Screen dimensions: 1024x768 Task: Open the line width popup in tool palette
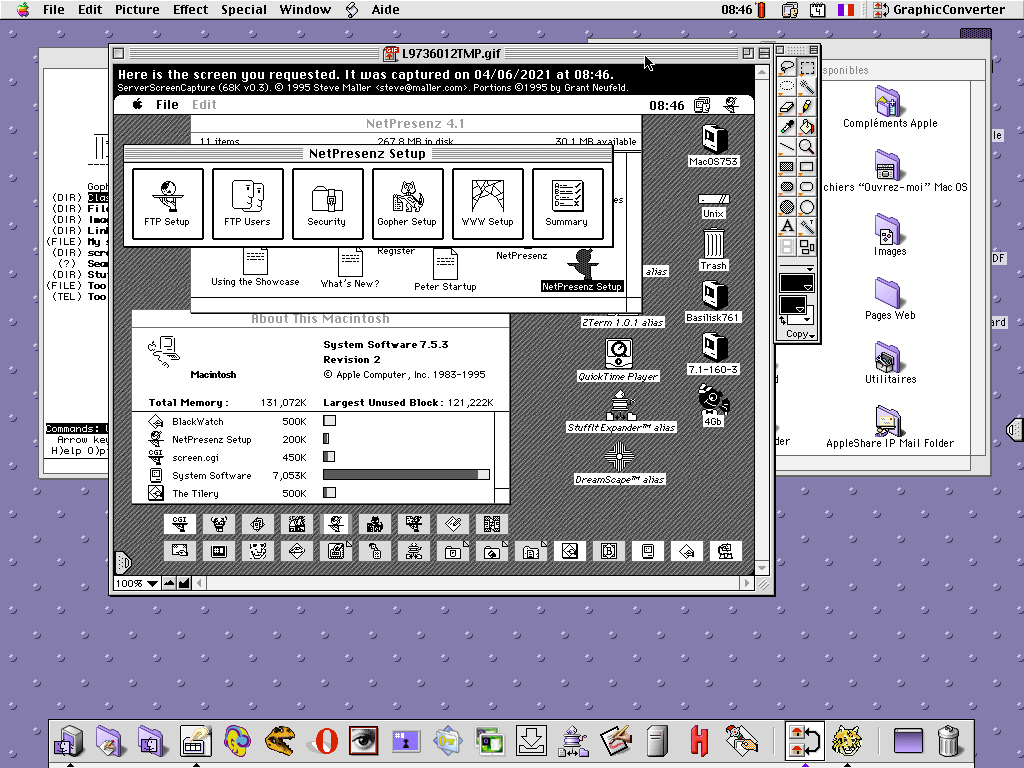point(798,268)
